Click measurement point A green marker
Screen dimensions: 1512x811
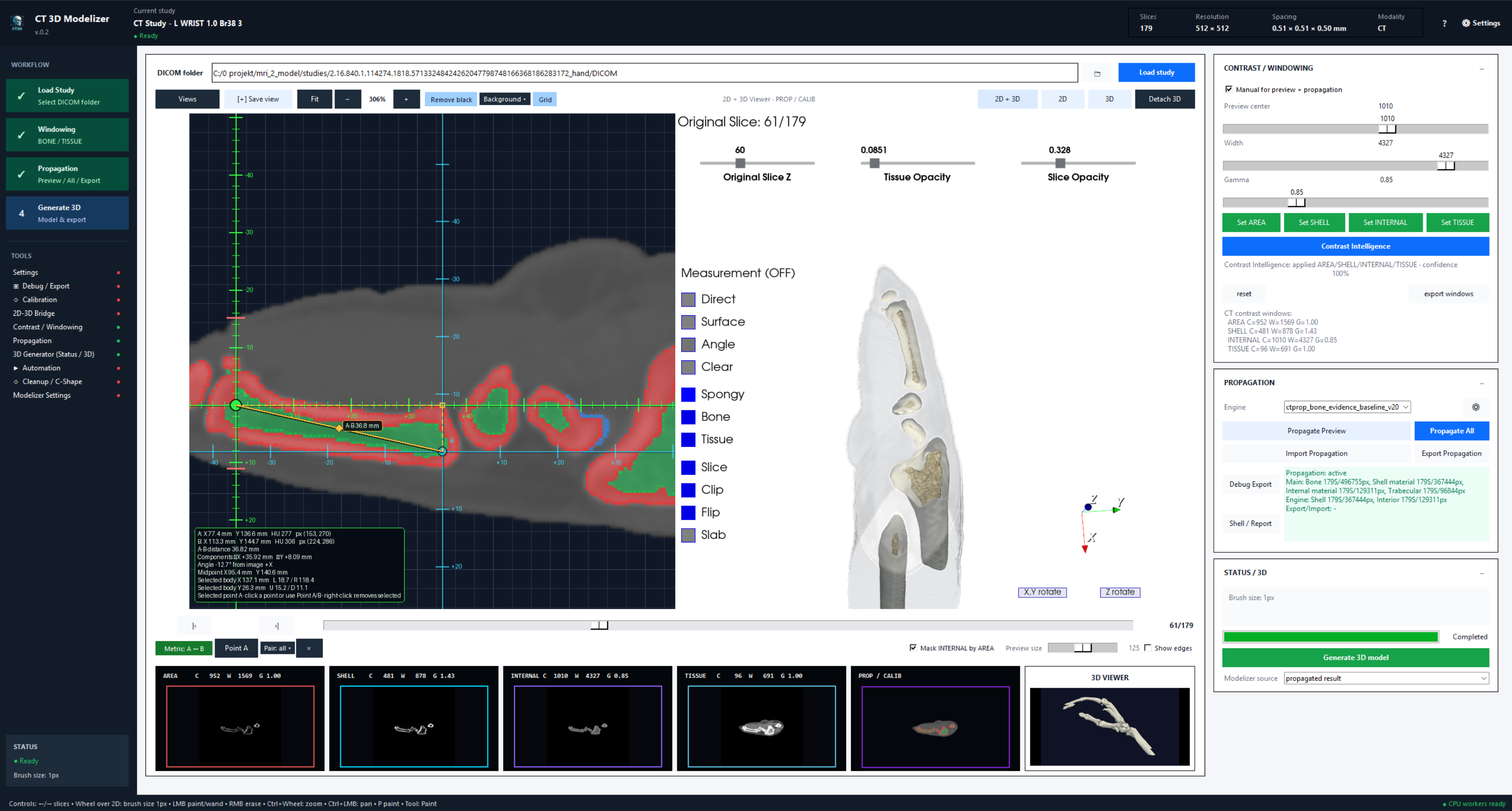click(235, 405)
